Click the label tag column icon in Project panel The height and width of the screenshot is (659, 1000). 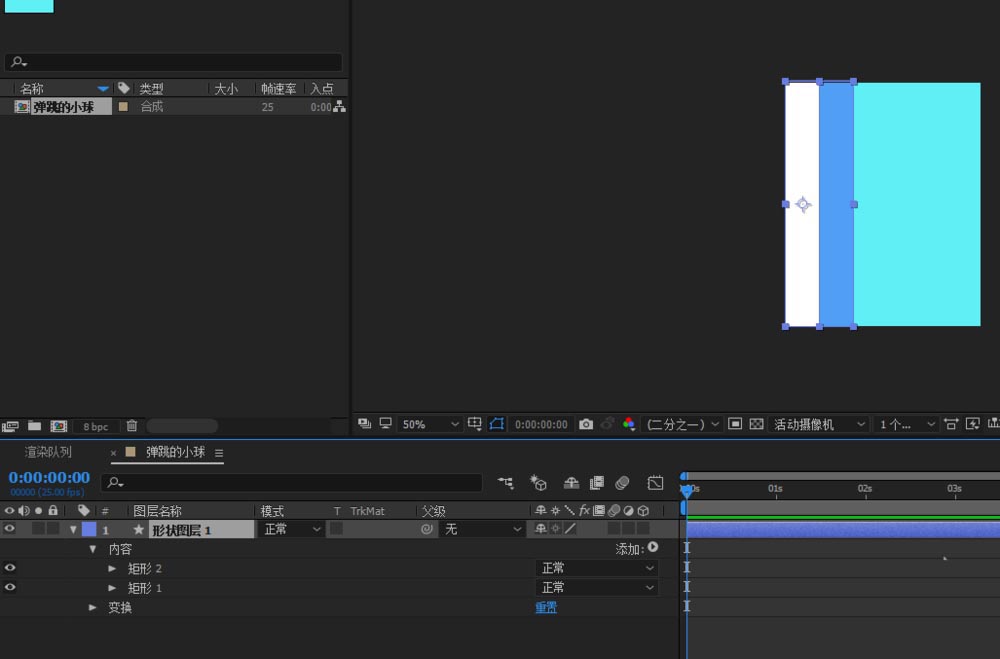point(124,88)
